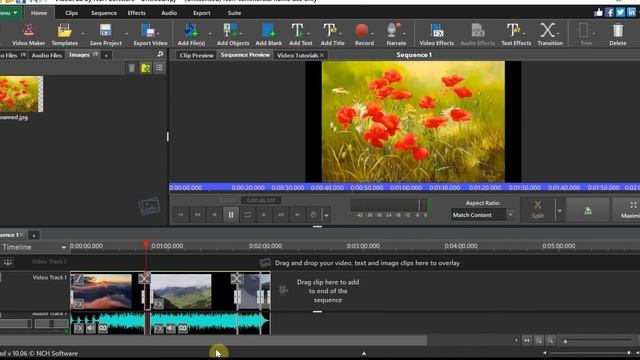Open the Video Maker wizard

point(28,34)
